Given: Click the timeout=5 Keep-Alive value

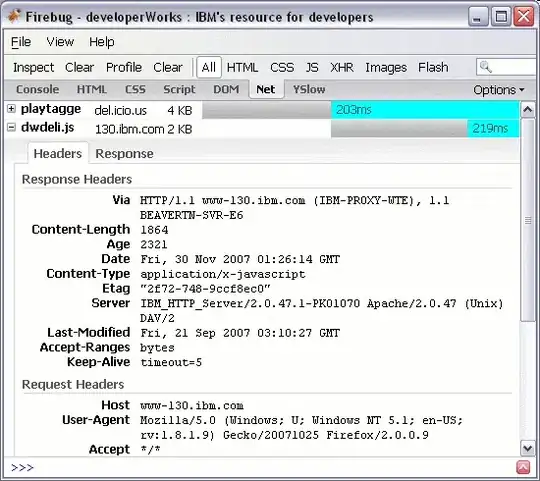Looking at the screenshot, I should (x=171, y=363).
